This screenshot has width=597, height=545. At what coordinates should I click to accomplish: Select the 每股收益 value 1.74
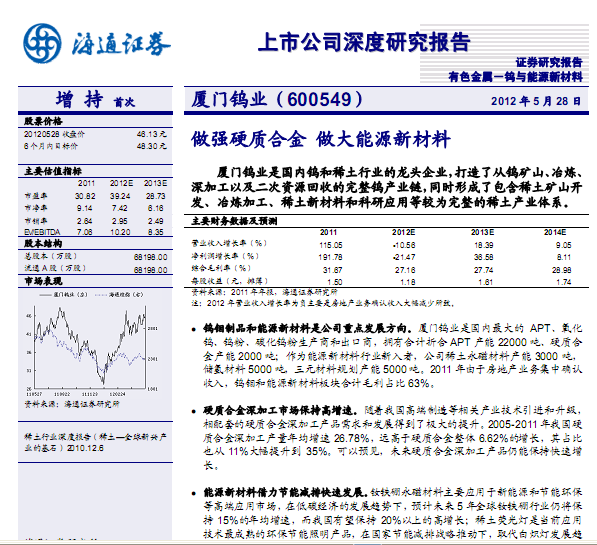click(x=564, y=282)
